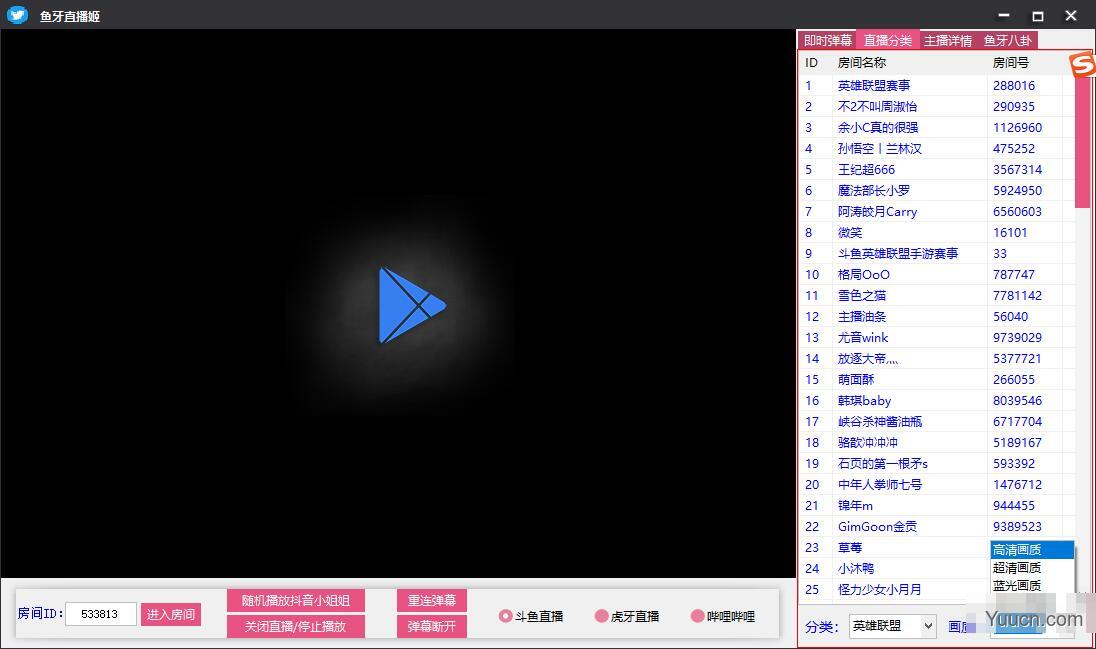This screenshot has height=649, width=1096.
Task: Close the 鱼牙直播姬 window
Action: point(1071,16)
